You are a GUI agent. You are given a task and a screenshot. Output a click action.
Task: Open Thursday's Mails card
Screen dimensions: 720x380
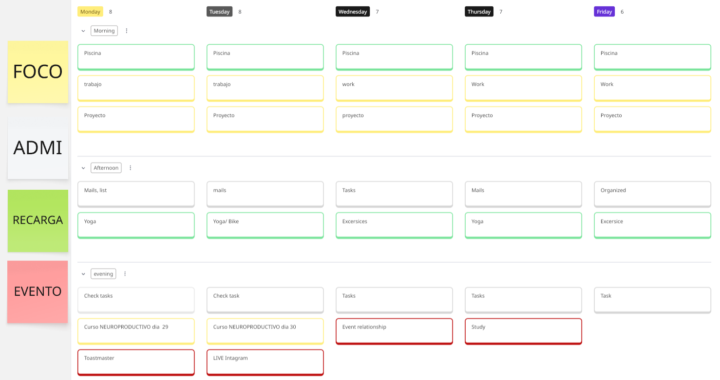pyautogui.click(x=523, y=194)
